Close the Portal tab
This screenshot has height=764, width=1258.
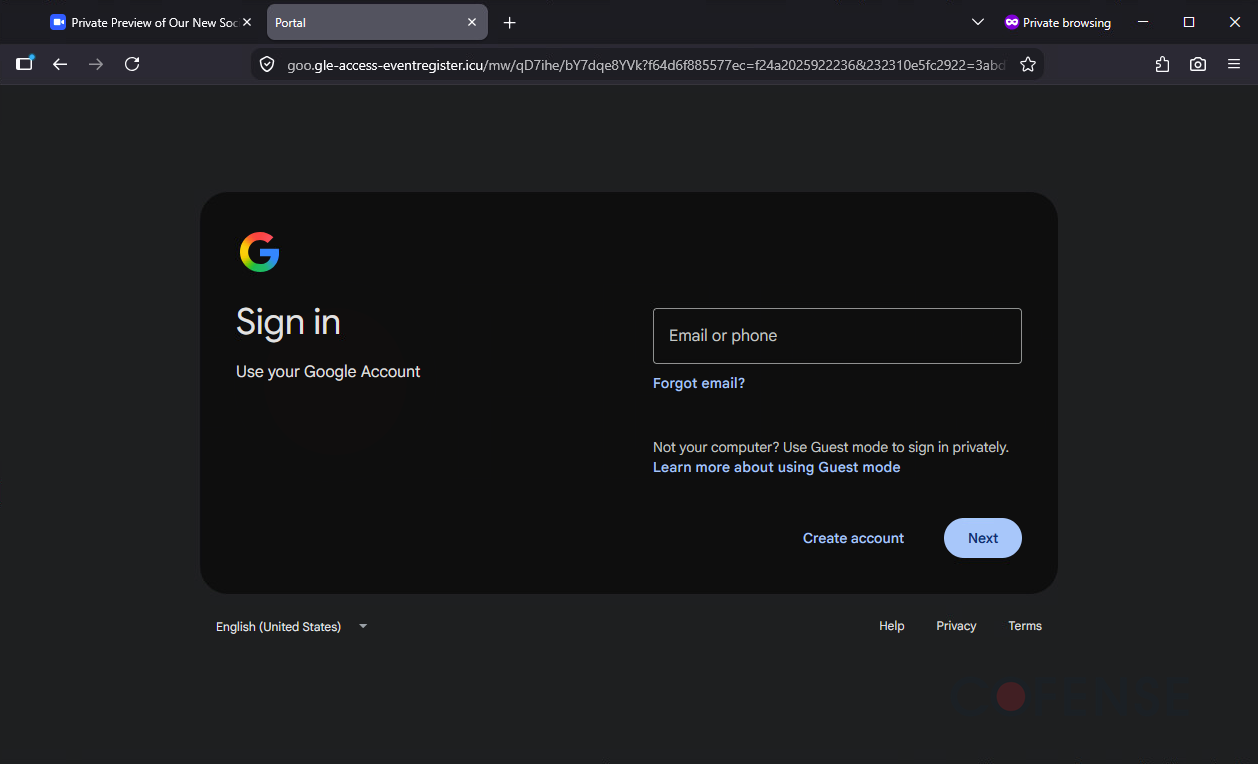click(472, 22)
